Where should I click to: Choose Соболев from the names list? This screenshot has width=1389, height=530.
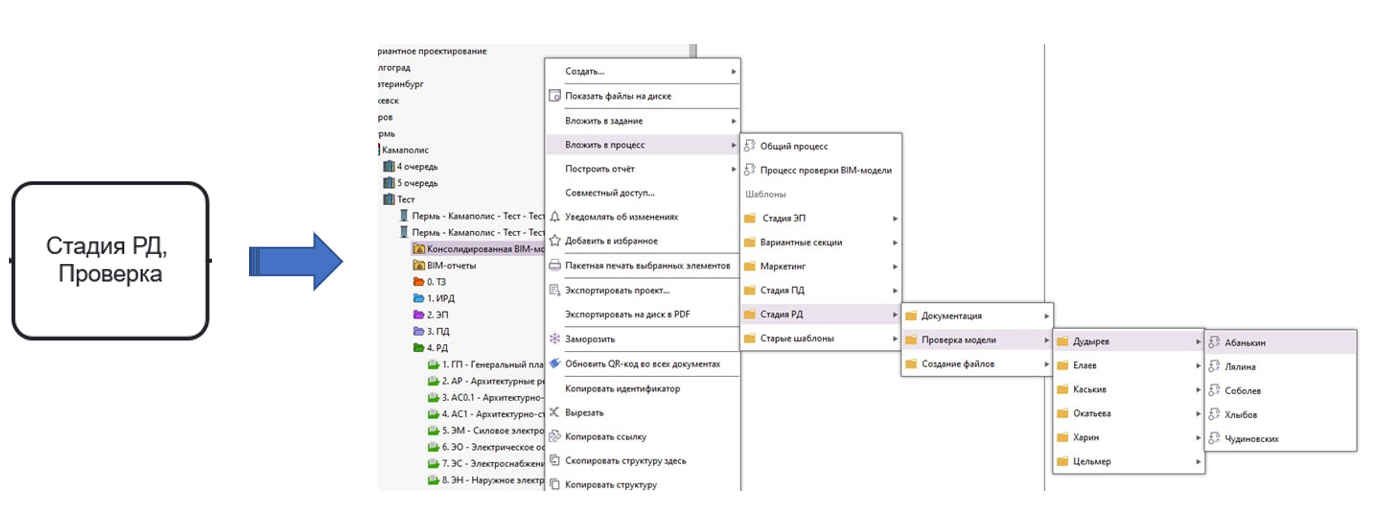pos(1243,391)
